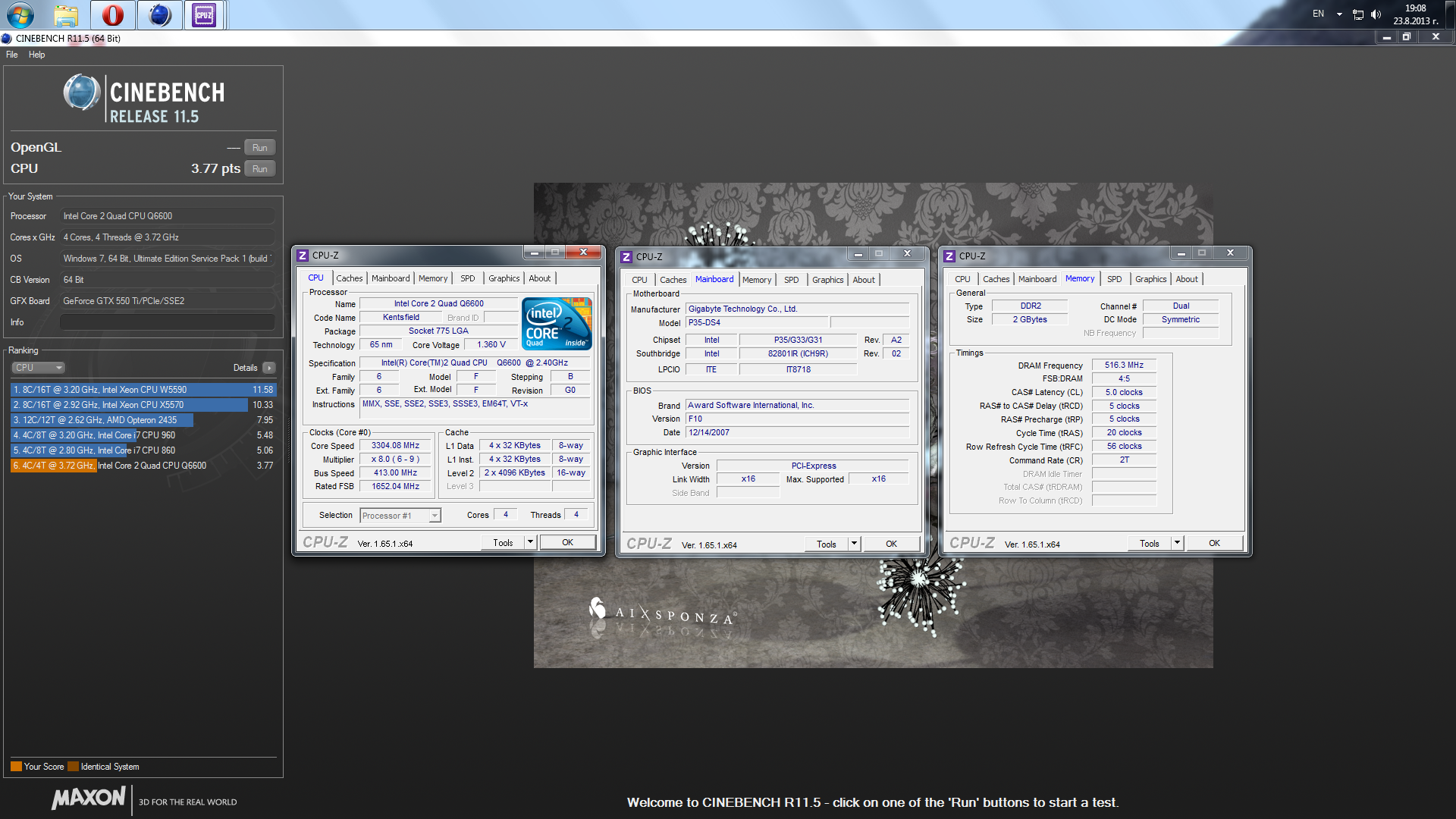The width and height of the screenshot is (1456, 819).
Task: Click the Identical System legend swatch
Action: pos(73,767)
